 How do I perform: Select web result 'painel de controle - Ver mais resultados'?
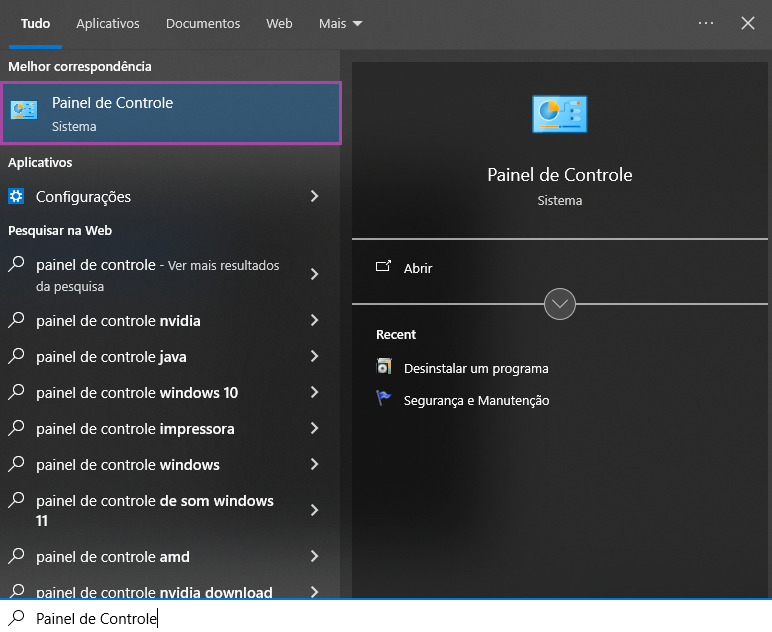click(x=158, y=275)
